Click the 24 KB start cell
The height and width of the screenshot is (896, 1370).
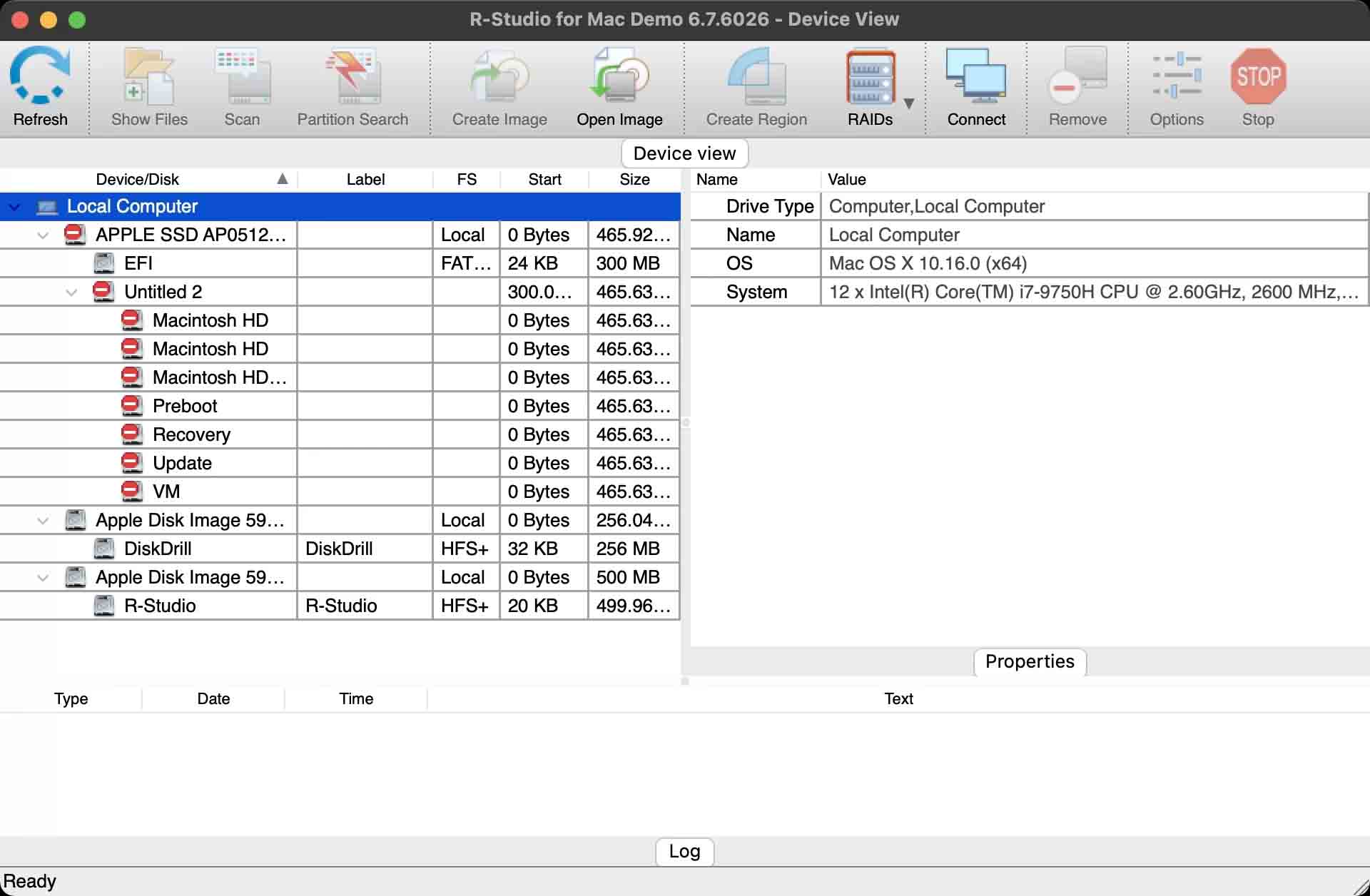pos(544,263)
